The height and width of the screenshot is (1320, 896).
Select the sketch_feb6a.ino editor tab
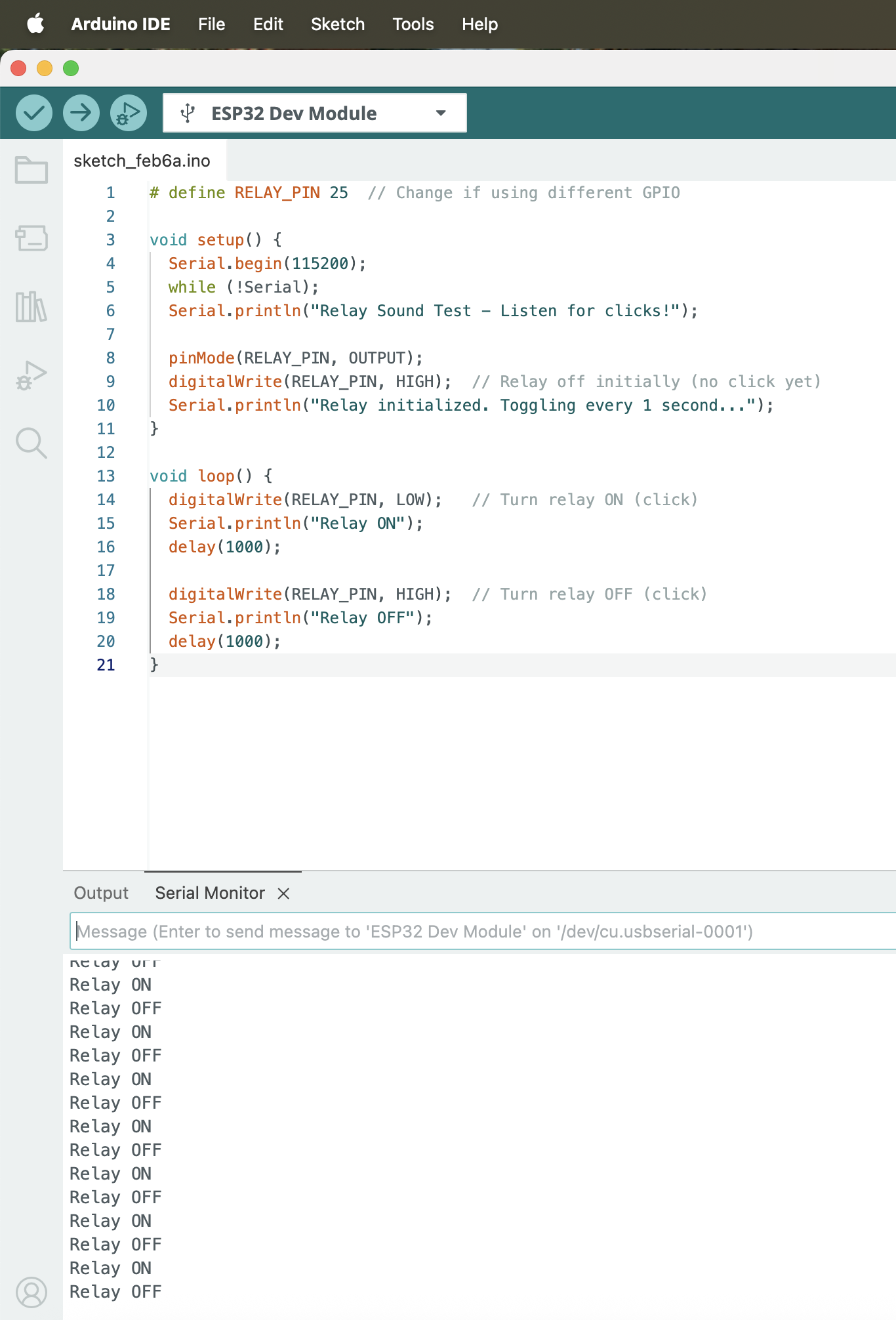coord(142,161)
